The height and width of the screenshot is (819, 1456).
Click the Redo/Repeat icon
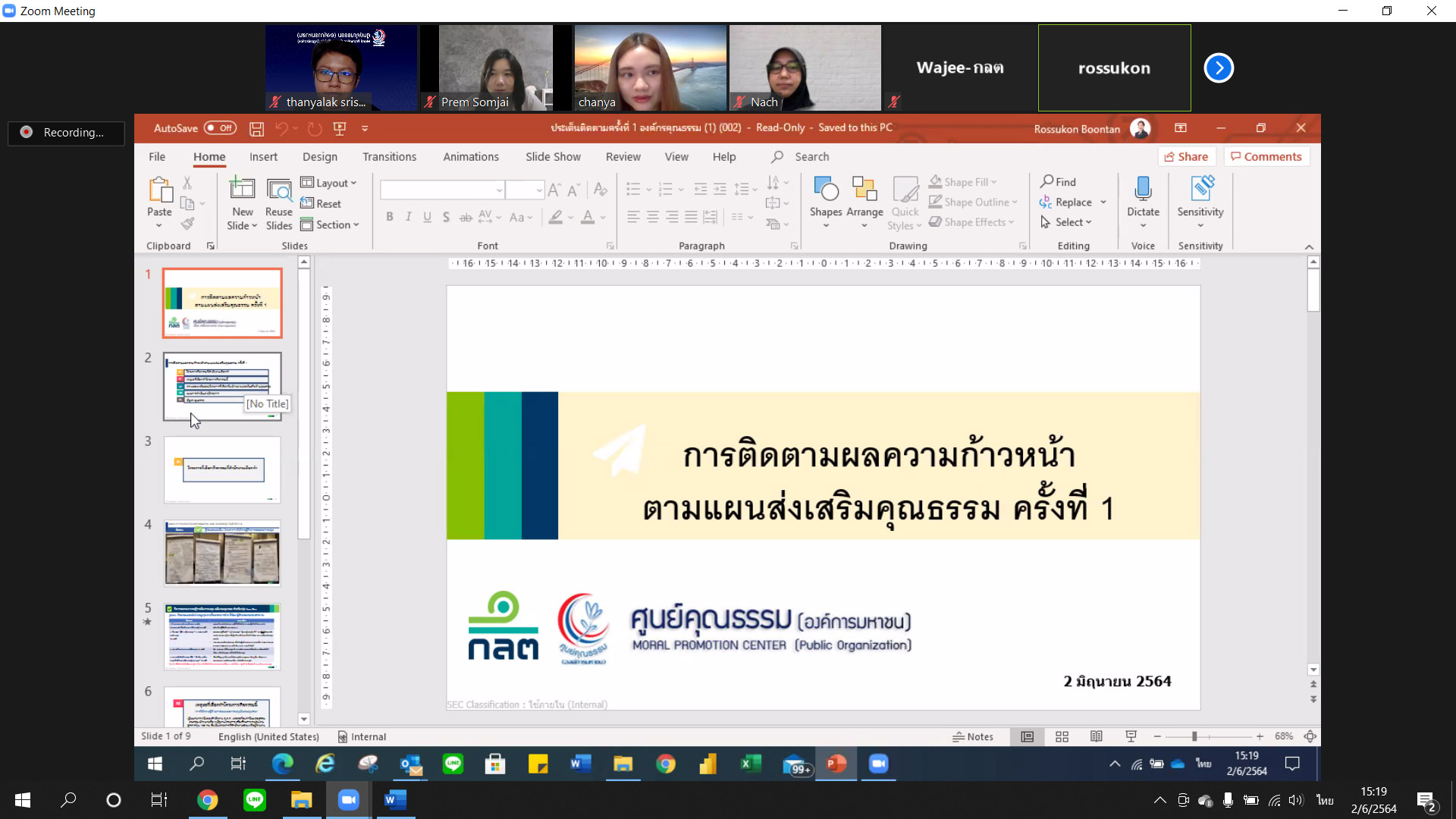tap(315, 129)
